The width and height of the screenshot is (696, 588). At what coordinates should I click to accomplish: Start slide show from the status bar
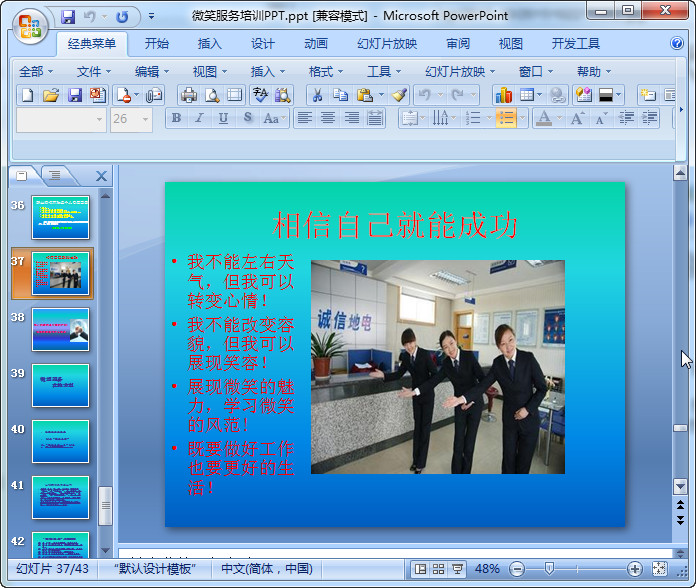[457, 569]
